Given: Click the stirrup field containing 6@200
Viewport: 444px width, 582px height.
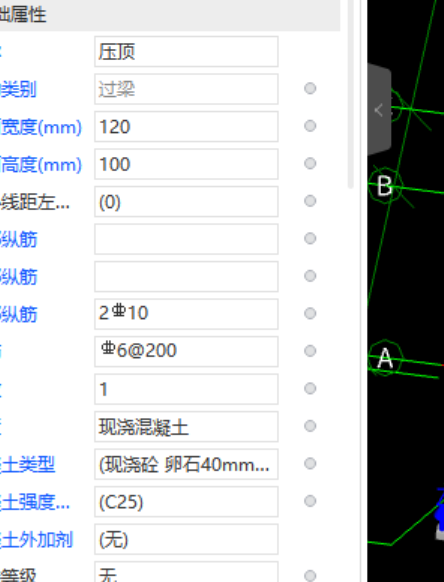Looking at the screenshot, I should (186, 352).
